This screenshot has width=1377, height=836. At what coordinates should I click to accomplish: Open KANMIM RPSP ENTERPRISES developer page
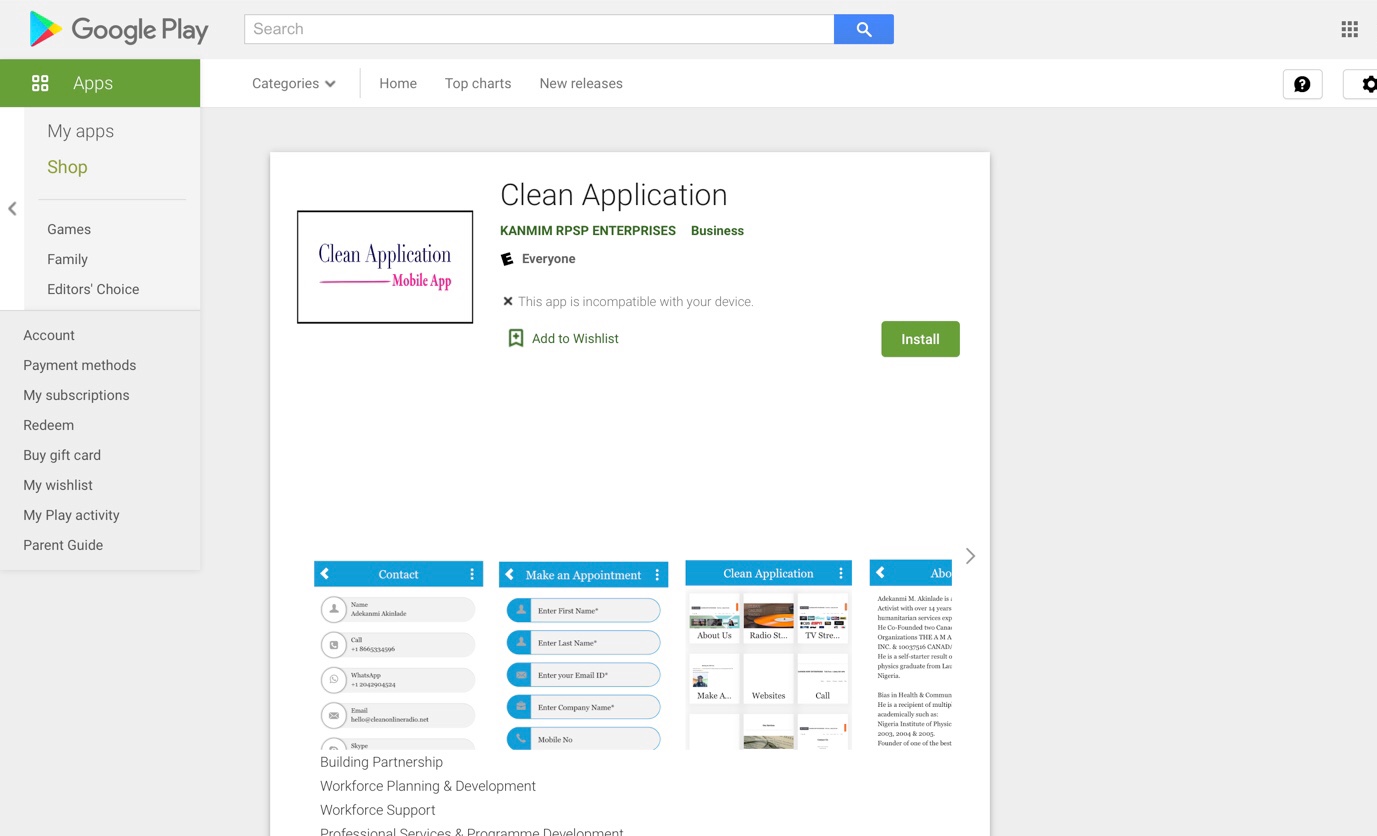pyautogui.click(x=588, y=231)
